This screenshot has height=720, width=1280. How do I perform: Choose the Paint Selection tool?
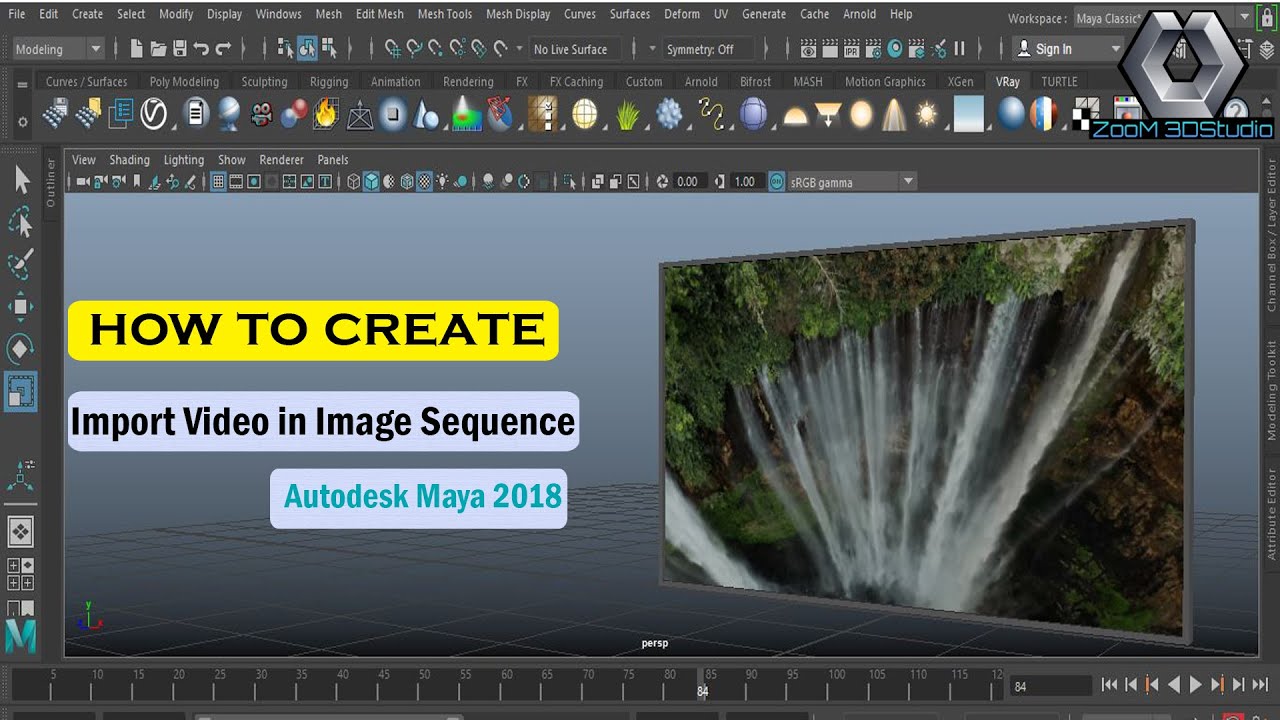(21, 264)
